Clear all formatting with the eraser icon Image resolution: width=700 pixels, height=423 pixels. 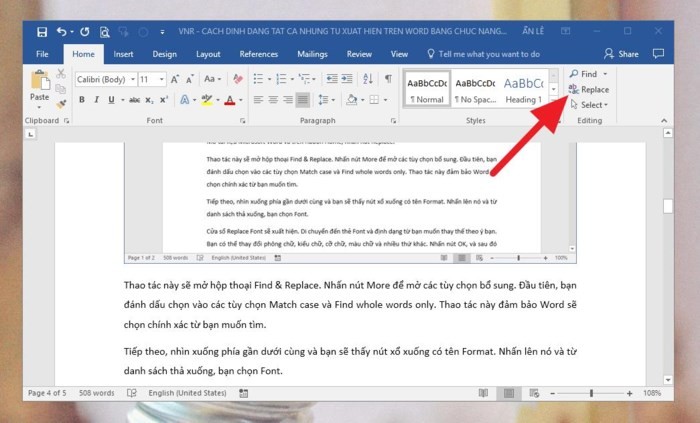[238, 79]
